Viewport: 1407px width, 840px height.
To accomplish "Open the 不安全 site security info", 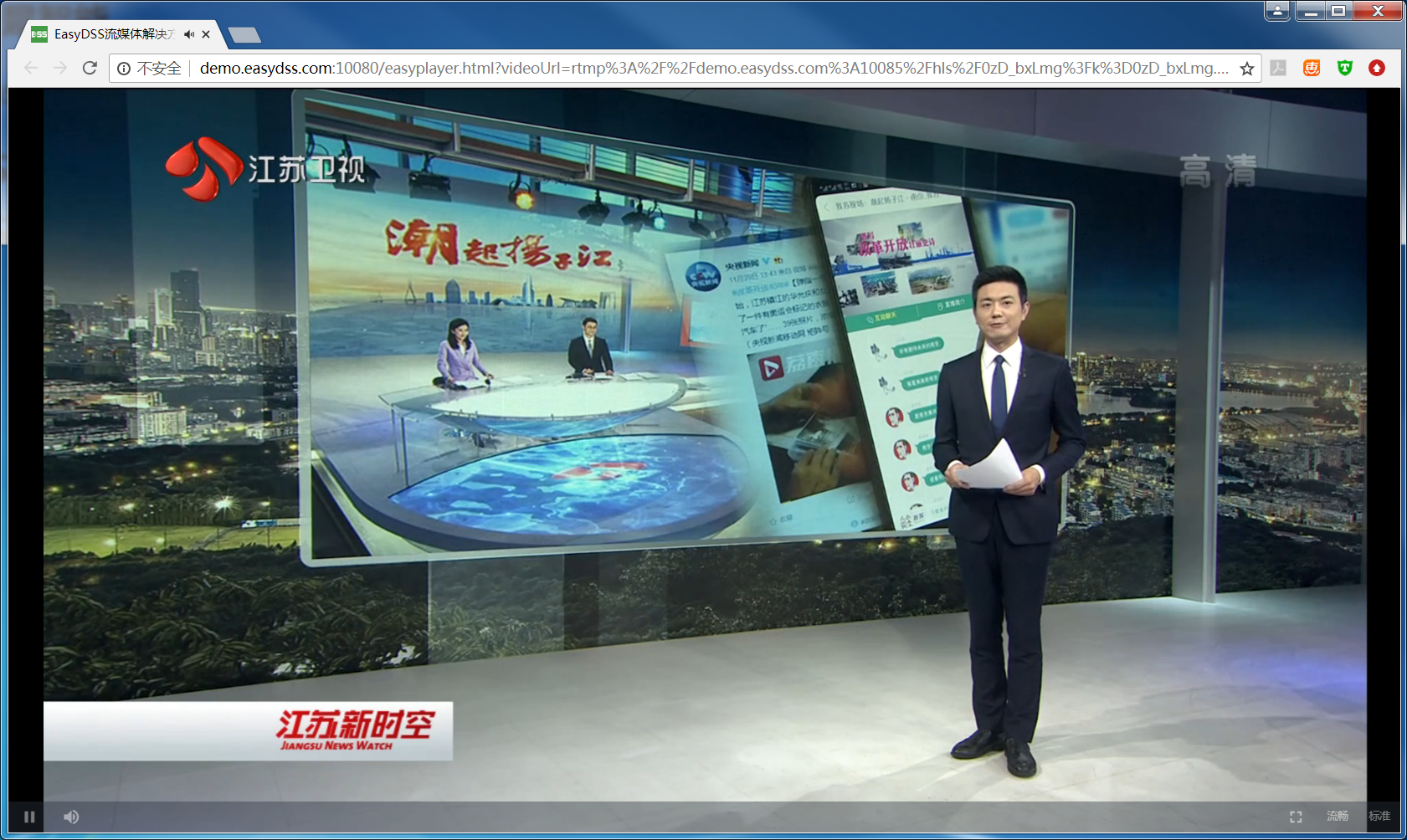I will [149, 69].
